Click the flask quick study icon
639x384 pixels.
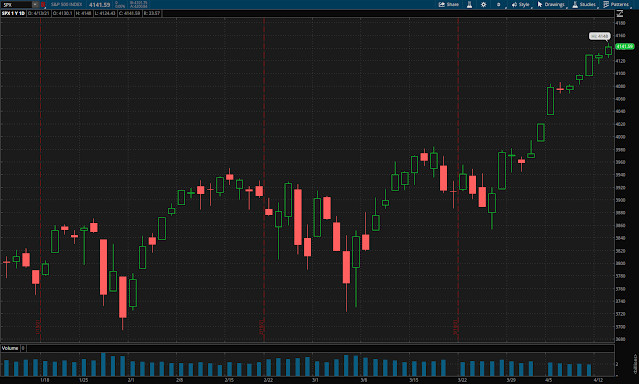click(469, 4)
